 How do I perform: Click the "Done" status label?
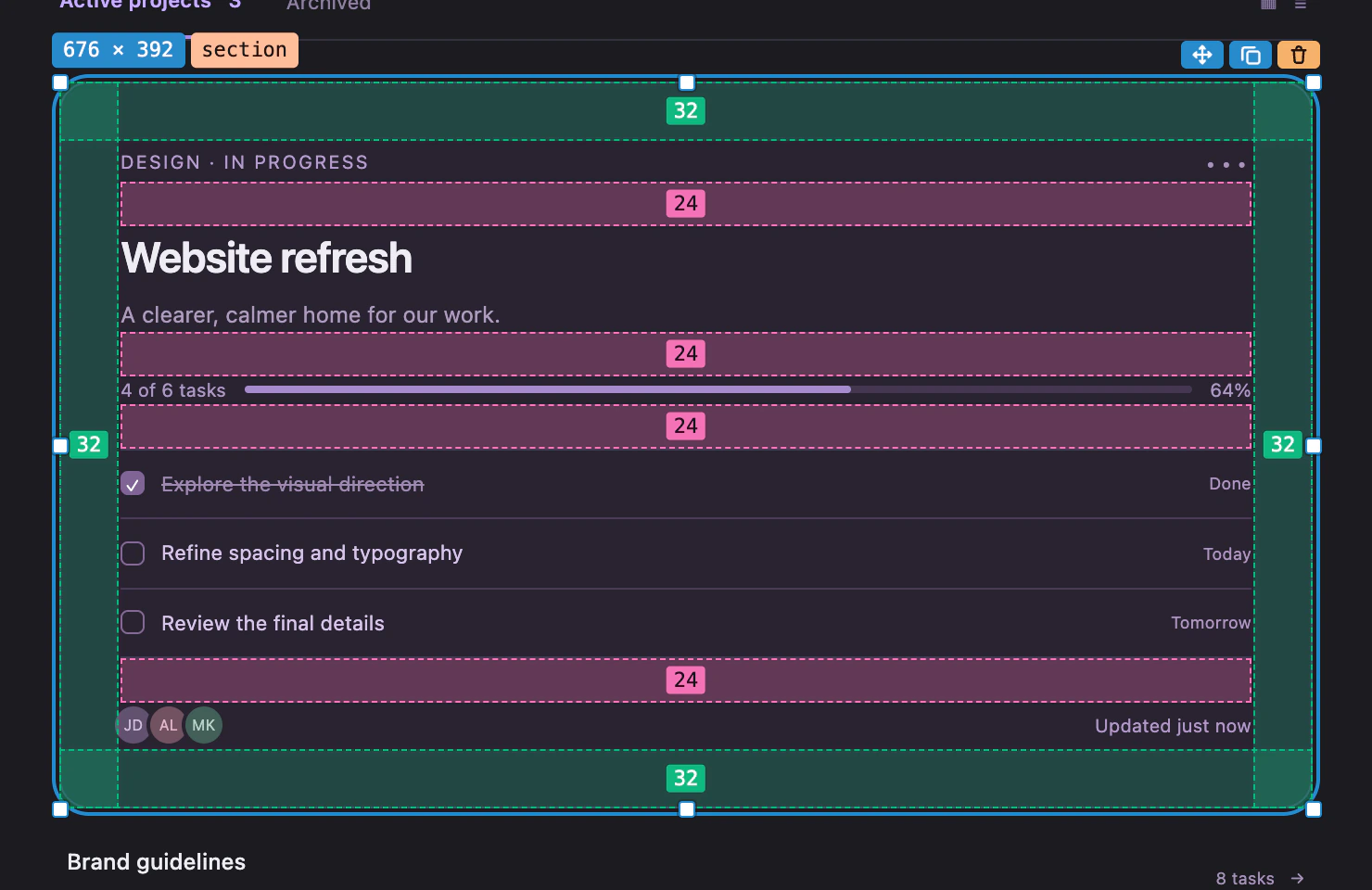coord(1230,484)
